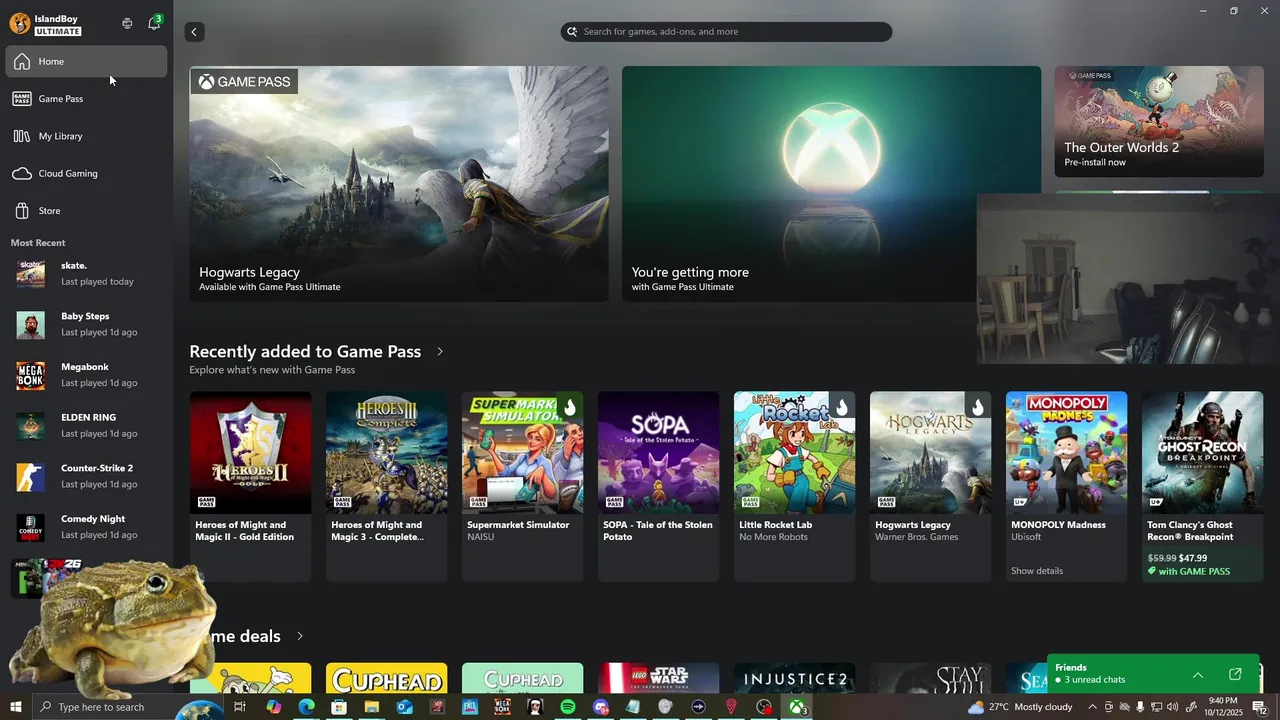Go back using the back arrow
This screenshot has height=720, width=1280.
[194, 32]
